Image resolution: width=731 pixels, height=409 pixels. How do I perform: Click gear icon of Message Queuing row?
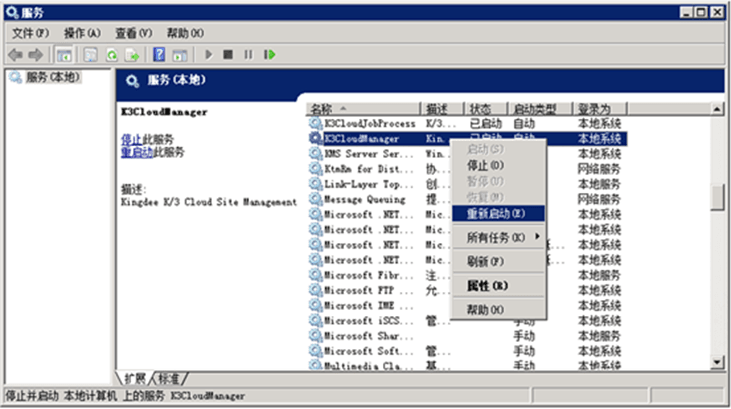[x=315, y=199]
